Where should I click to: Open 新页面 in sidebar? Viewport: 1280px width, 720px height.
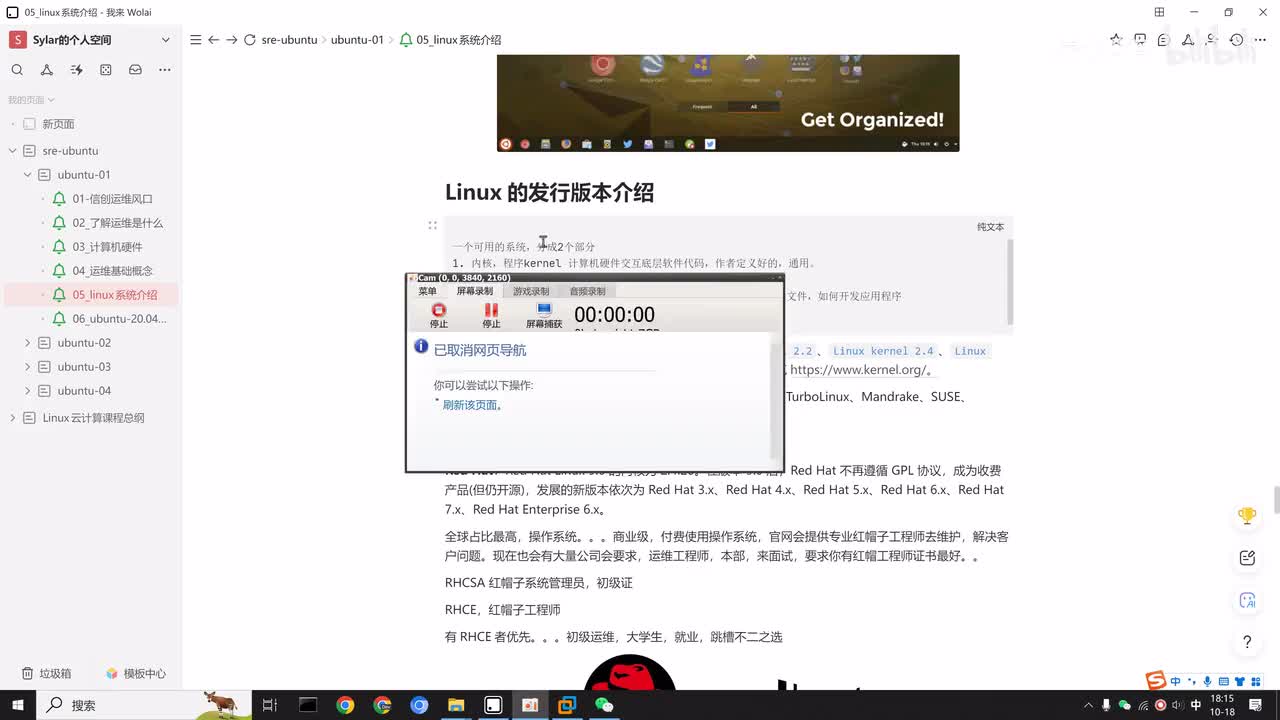[x=58, y=124]
